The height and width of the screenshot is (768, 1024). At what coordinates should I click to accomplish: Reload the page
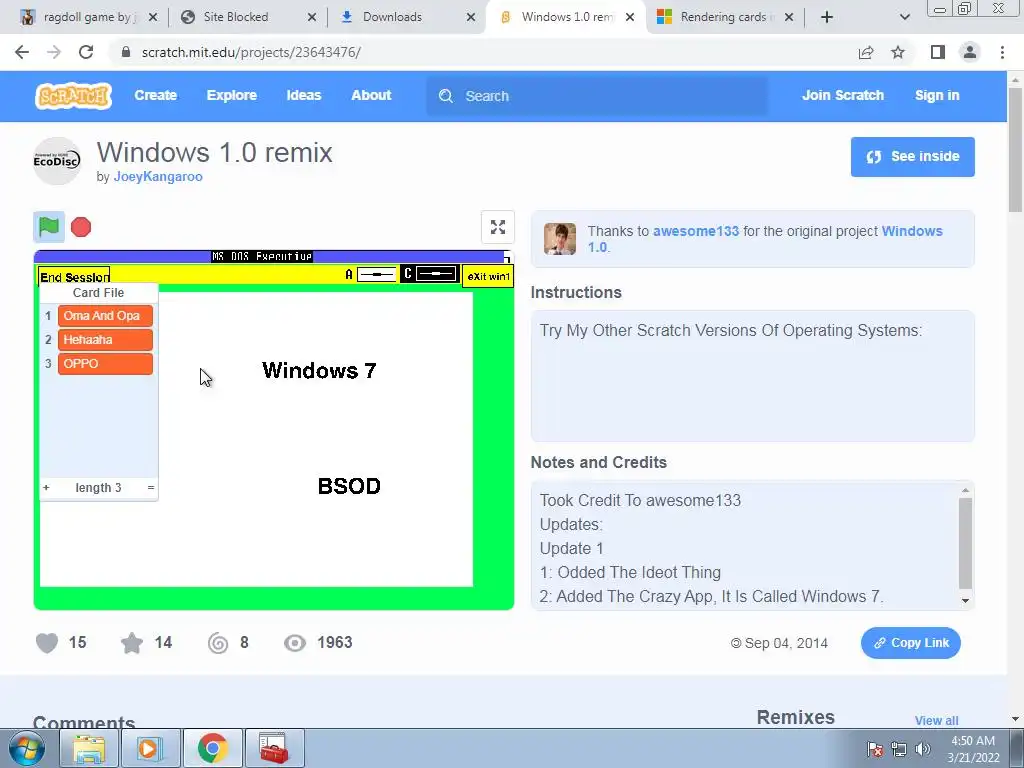[x=86, y=52]
